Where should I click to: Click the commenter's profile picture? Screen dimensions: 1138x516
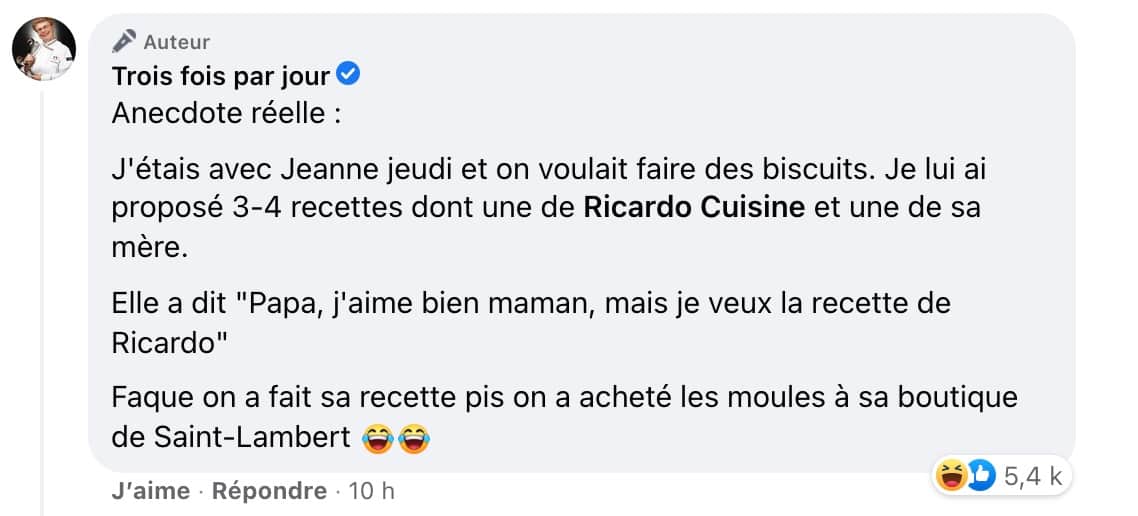pyautogui.click(x=43, y=49)
